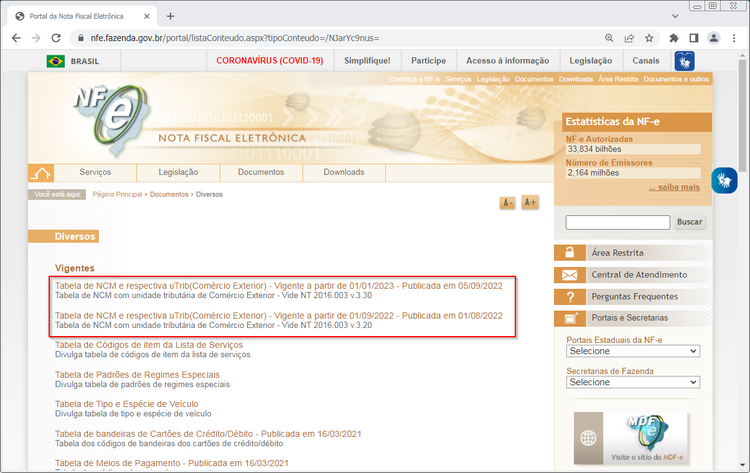Open Tabela de Códigos de item da Lista de Serviços
750x473 pixels.
click(x=149, y=345)
